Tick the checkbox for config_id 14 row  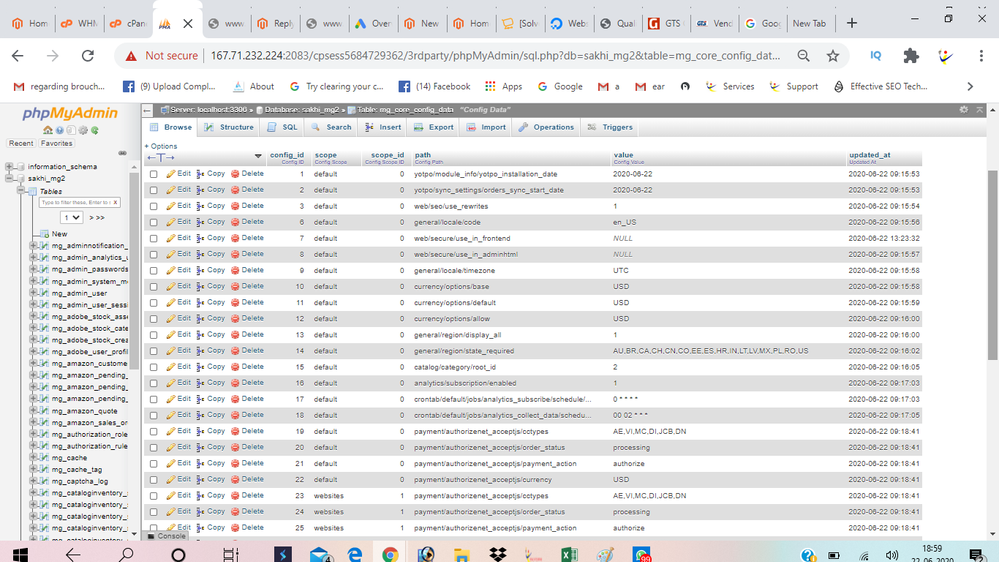(x=153, y=351)
